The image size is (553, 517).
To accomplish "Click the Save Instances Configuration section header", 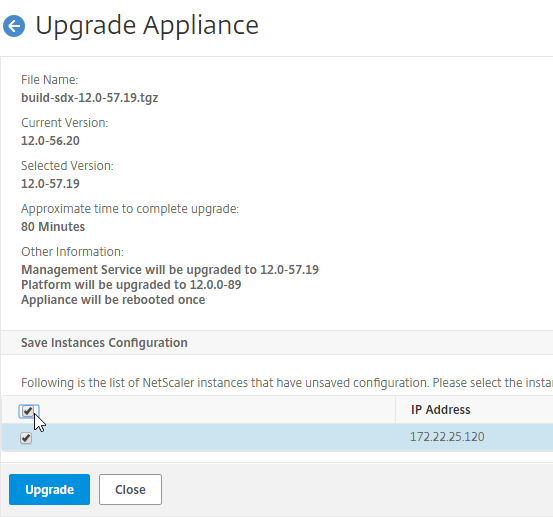I will [104, 343].
